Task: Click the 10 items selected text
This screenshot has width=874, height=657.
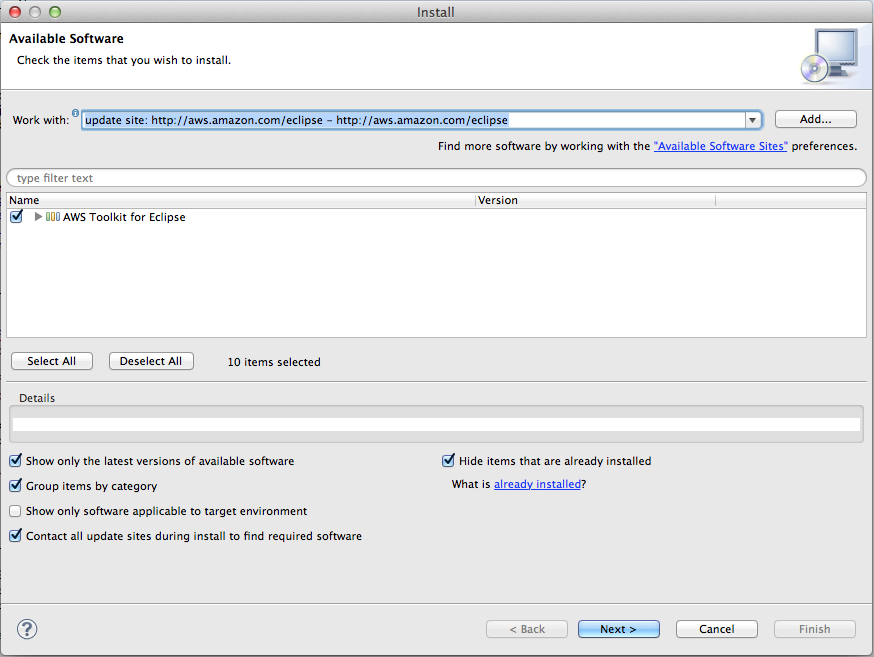Action: (274, 362)
